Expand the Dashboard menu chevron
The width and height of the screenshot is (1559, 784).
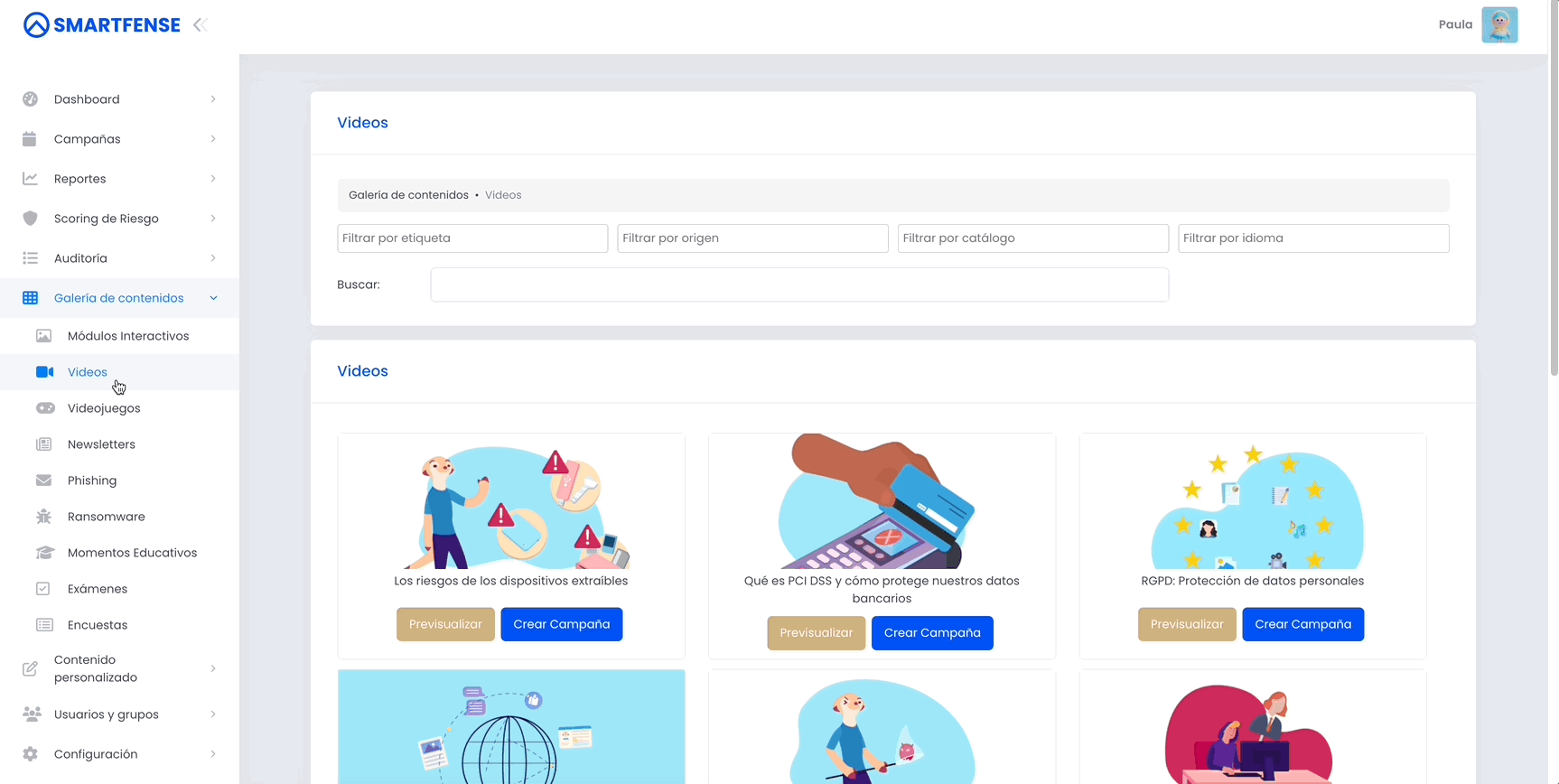tap(213, 99)
